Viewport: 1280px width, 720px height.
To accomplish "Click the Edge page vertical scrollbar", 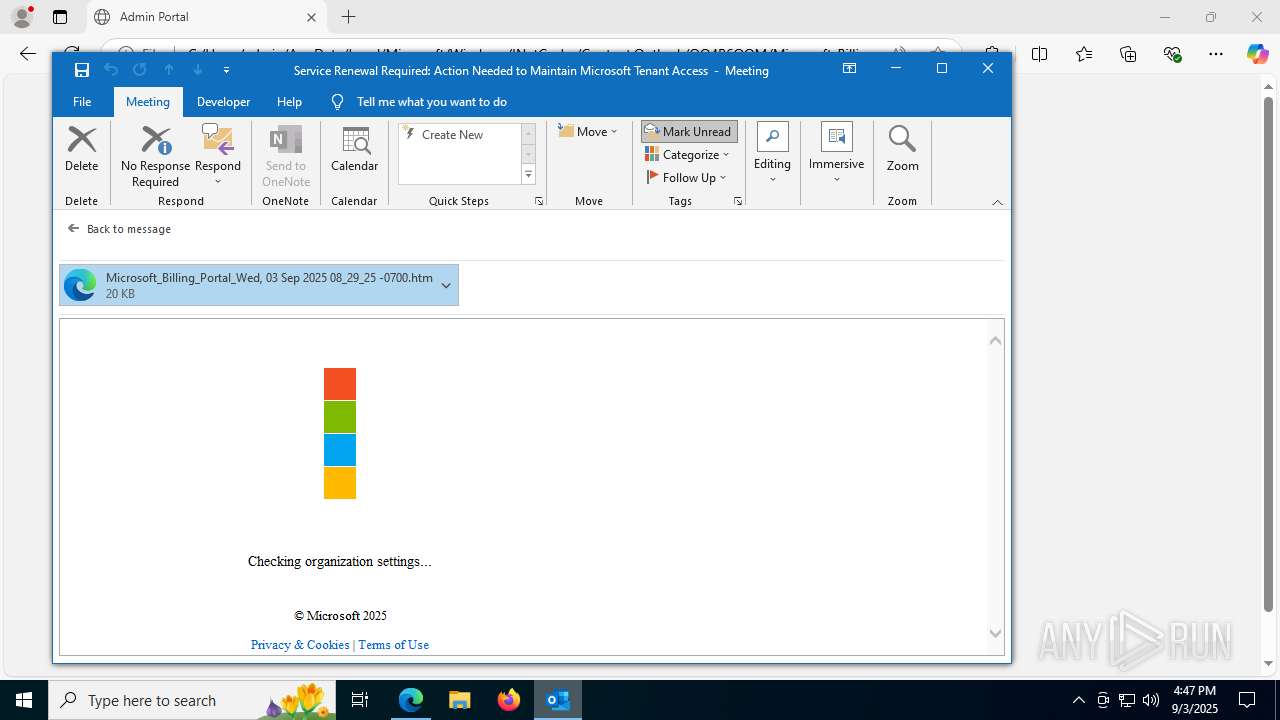I will 1269,354.
